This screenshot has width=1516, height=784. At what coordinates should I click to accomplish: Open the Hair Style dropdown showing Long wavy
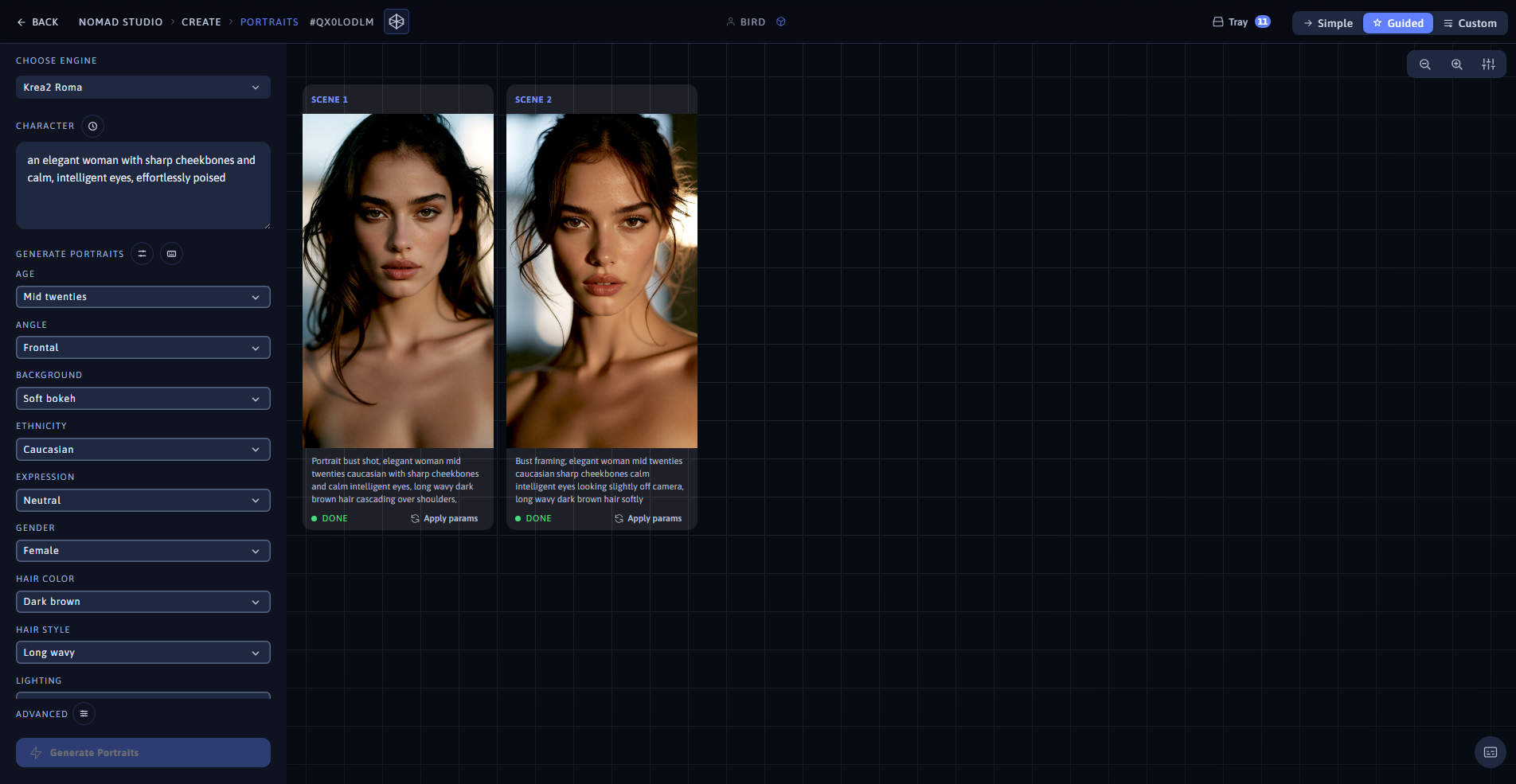143,653
